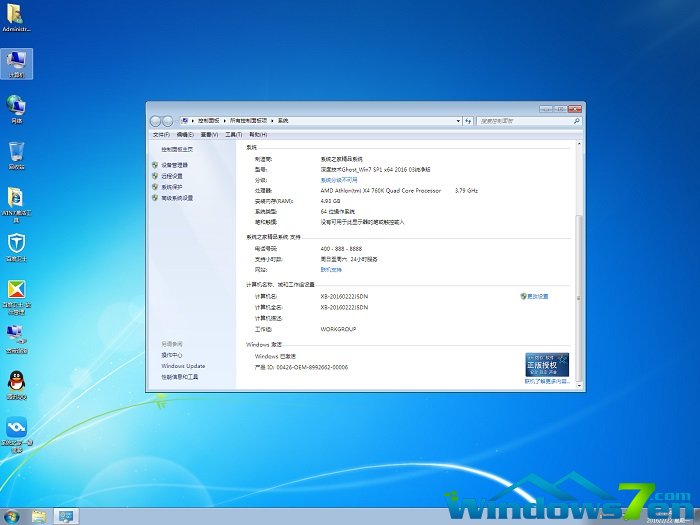Click 系统 breadcrumb in address bar
This screenshot has width=700, height=525.
(283, 121)
